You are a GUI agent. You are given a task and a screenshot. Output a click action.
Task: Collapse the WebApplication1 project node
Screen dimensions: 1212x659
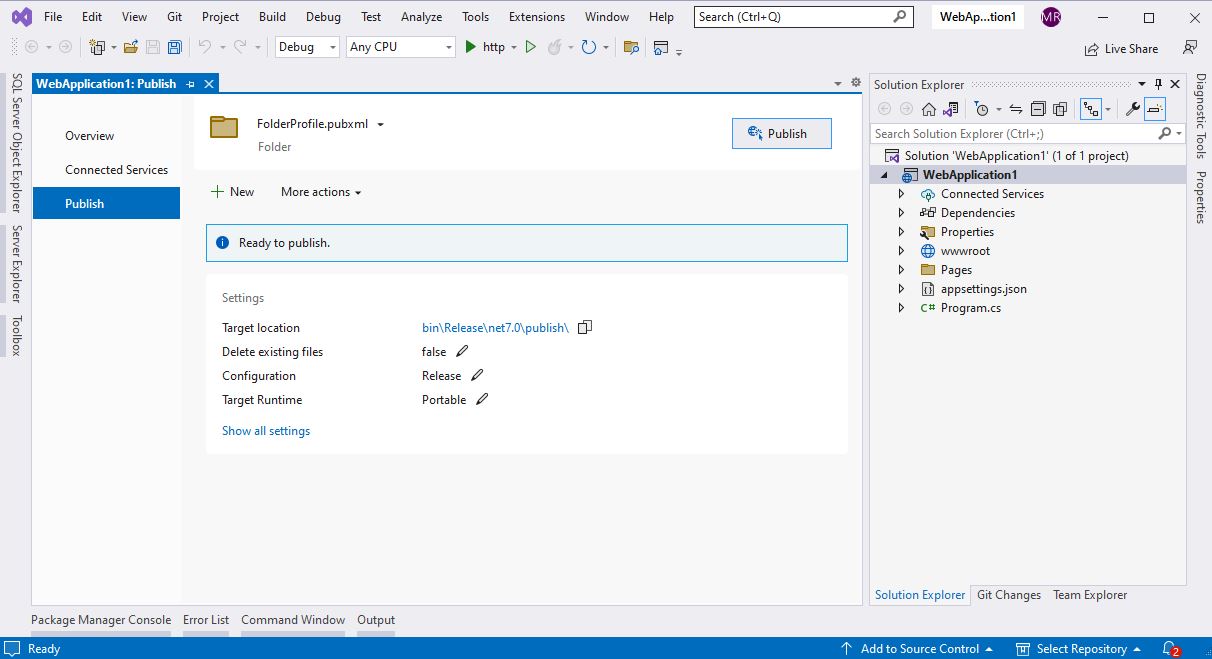(x=884, y=175)
